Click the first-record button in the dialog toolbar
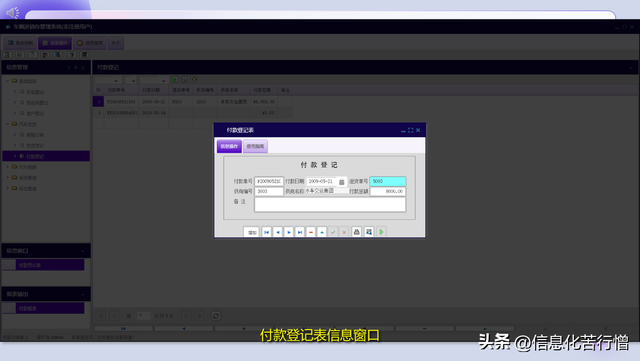Screen dimensions: 640x361 (x=267, y=232)
